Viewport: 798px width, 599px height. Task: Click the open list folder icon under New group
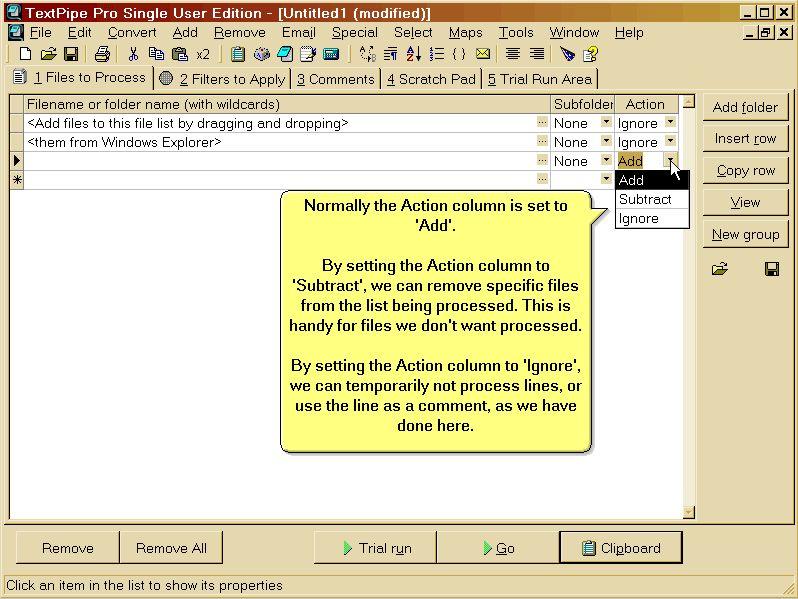pos(720,269)
